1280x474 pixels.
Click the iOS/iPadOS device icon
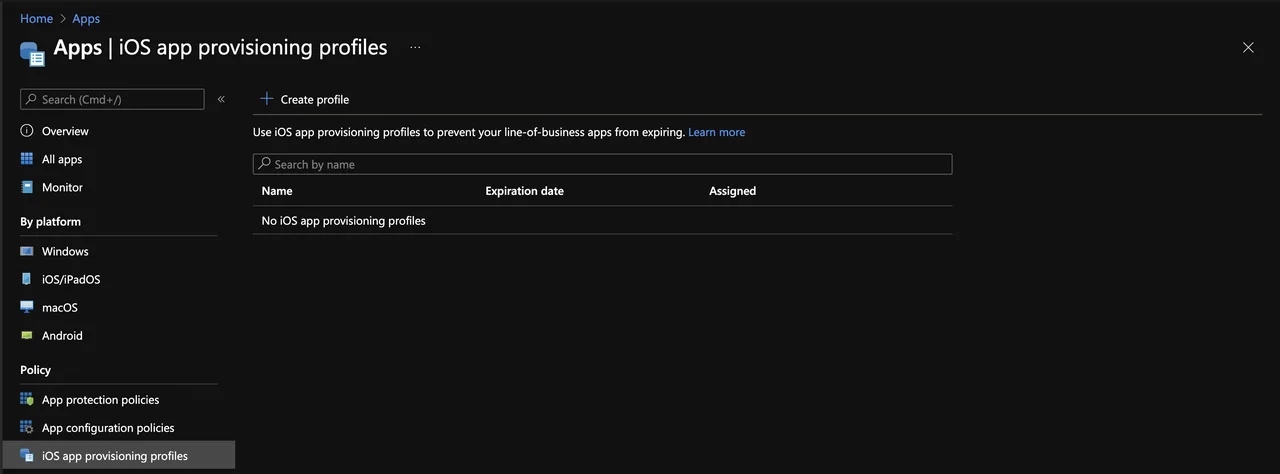27,279
